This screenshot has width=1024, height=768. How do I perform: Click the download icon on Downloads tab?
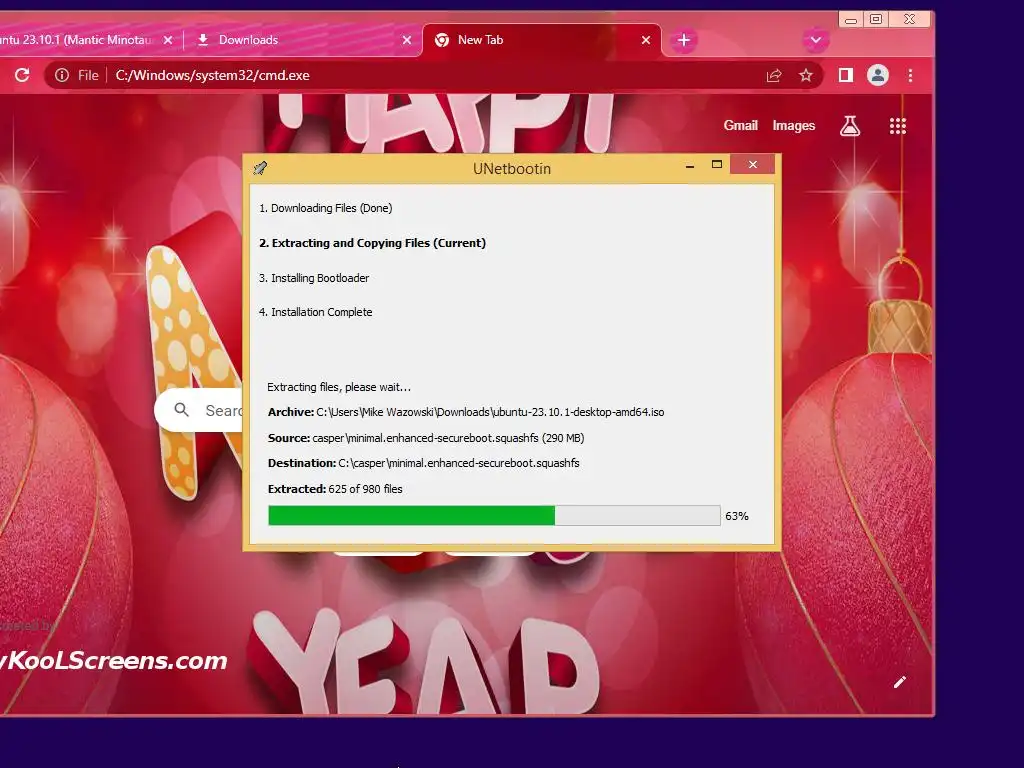[x=203, y=40]
